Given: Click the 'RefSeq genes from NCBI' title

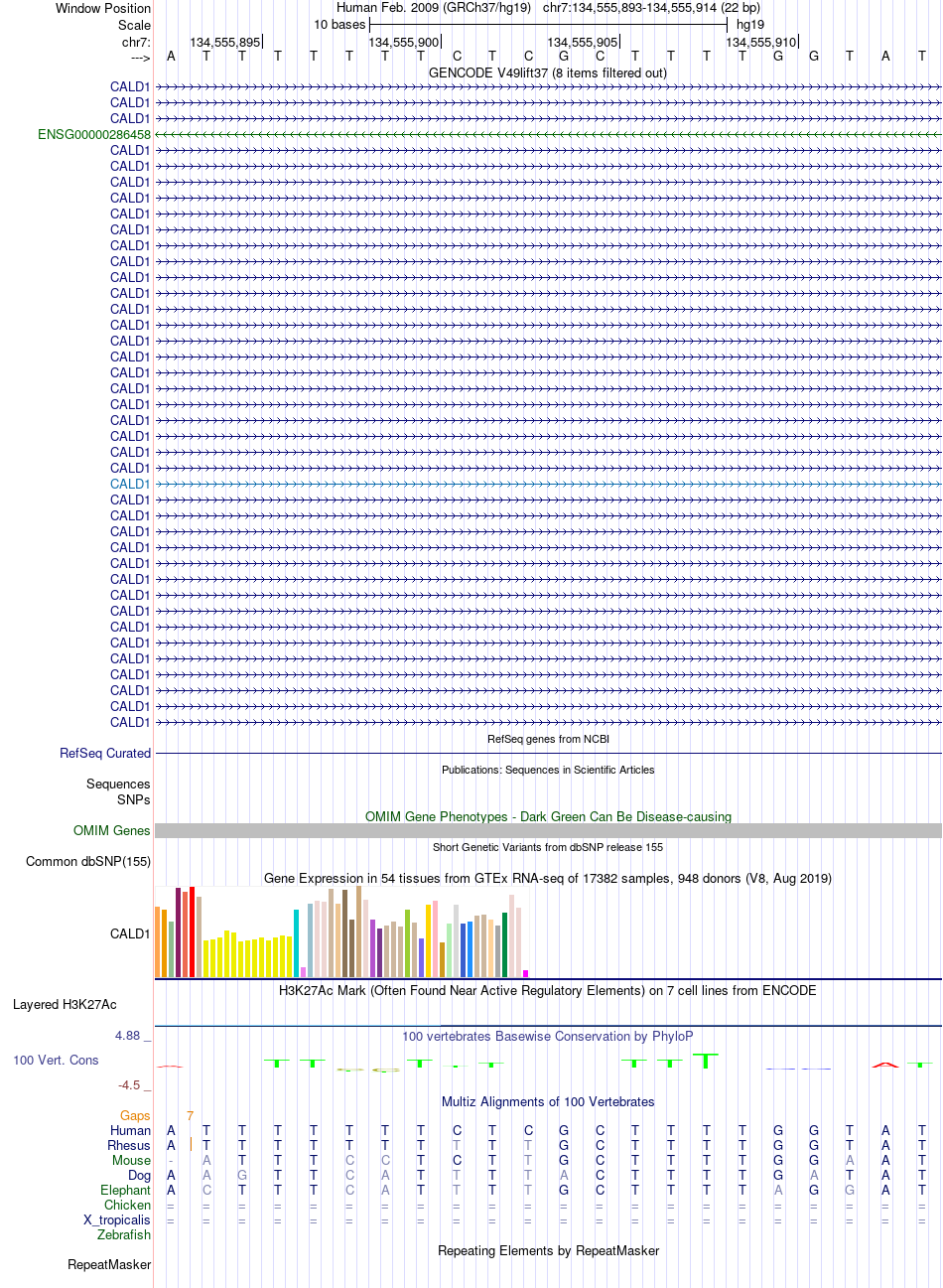Looking at the screenshot, I should point(548,739).
